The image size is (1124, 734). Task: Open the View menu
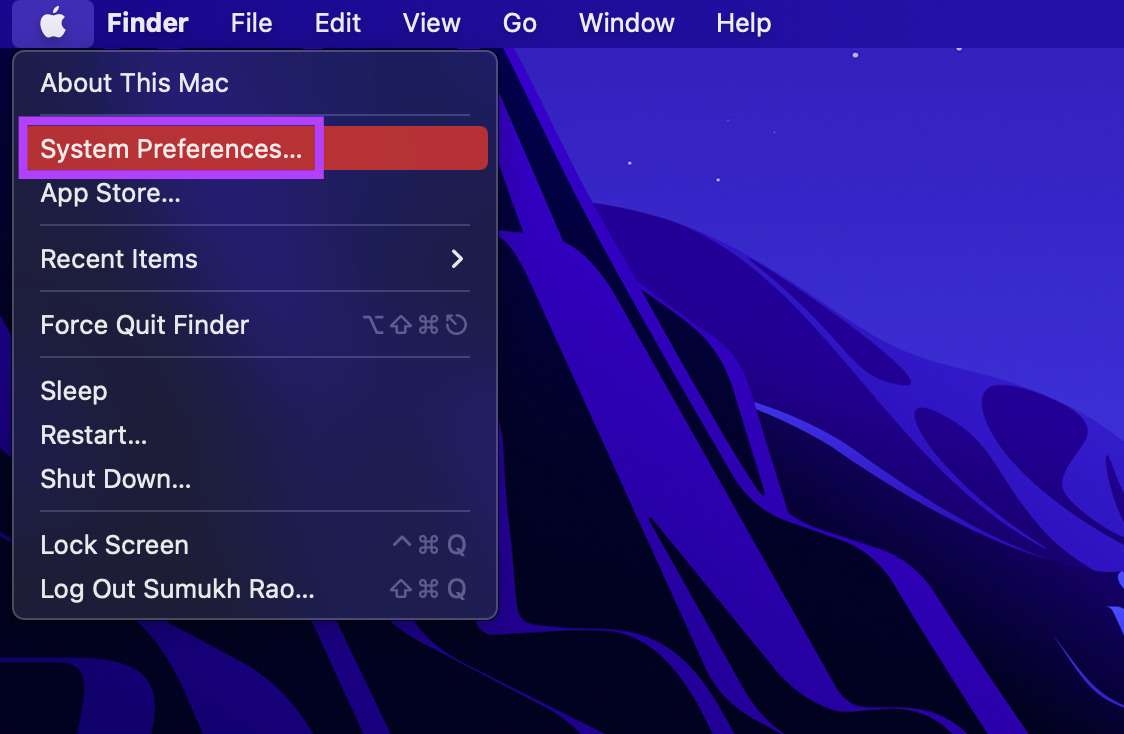tap(431, 23)
